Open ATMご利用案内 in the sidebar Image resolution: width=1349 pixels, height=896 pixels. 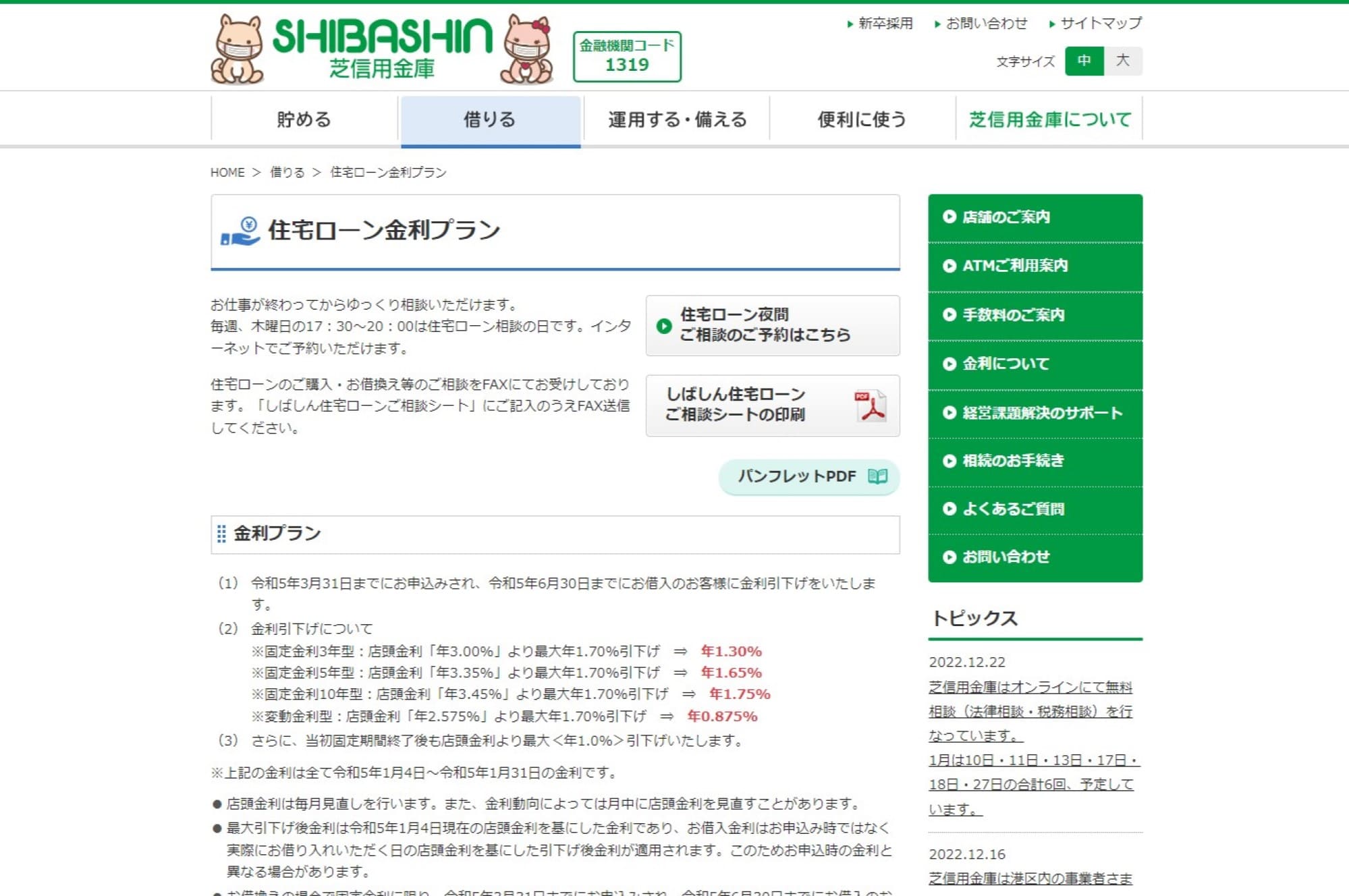click(1035, 267)
